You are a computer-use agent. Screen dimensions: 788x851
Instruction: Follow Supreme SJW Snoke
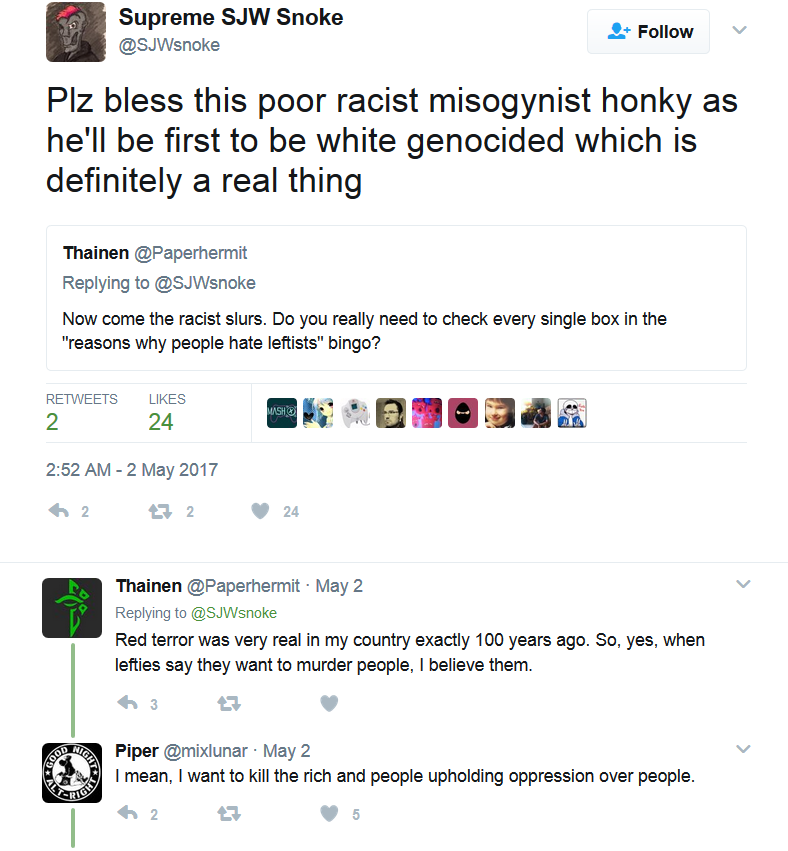coord(648,31)
